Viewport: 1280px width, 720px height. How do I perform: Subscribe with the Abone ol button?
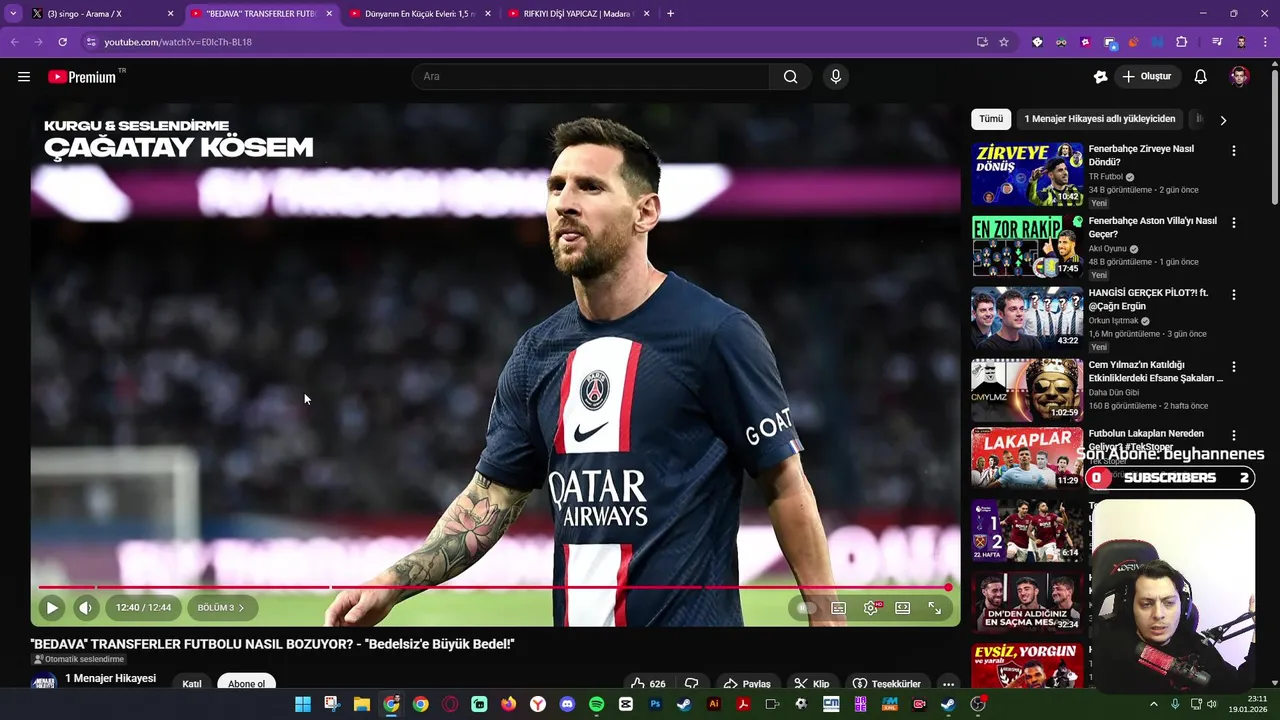(247, 684)
